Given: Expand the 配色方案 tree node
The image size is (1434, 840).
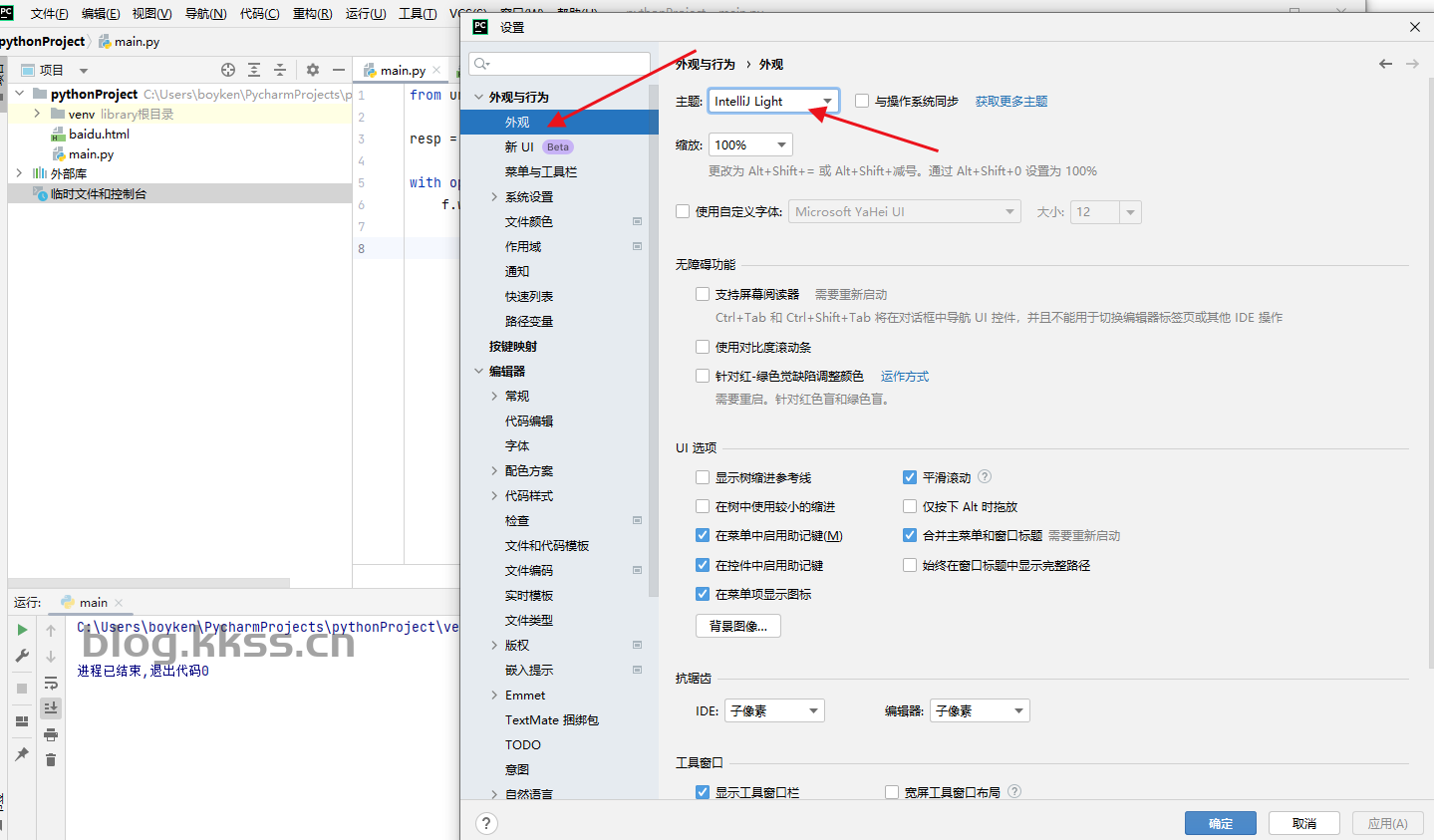Looking at the screenshot, I should 494,470.
